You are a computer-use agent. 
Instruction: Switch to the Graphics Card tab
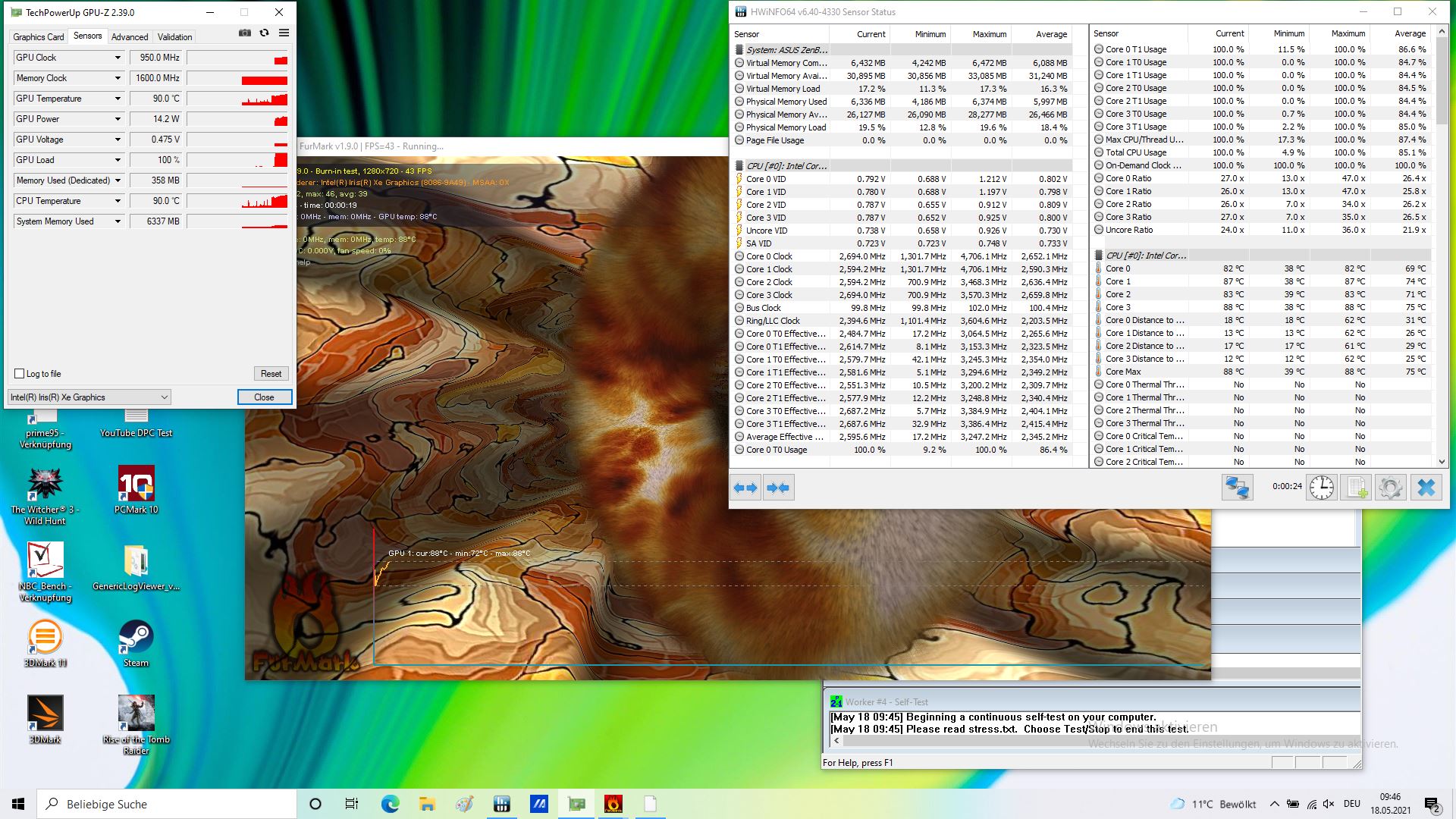pos(38,36)
